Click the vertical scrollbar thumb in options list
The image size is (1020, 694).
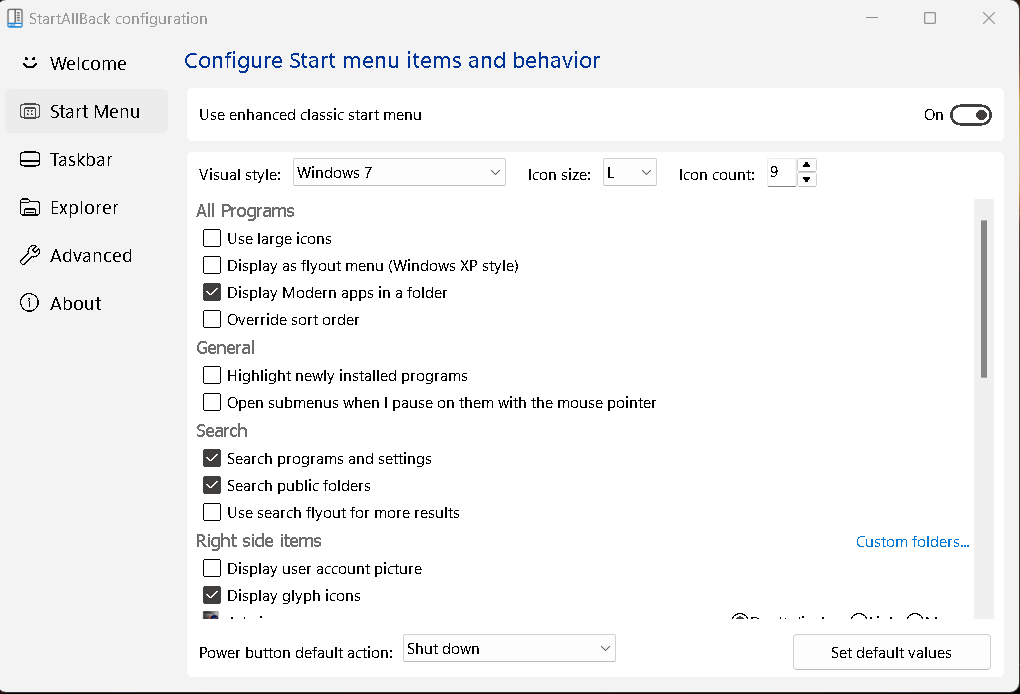pyautogui.click(x=984, y=299)
